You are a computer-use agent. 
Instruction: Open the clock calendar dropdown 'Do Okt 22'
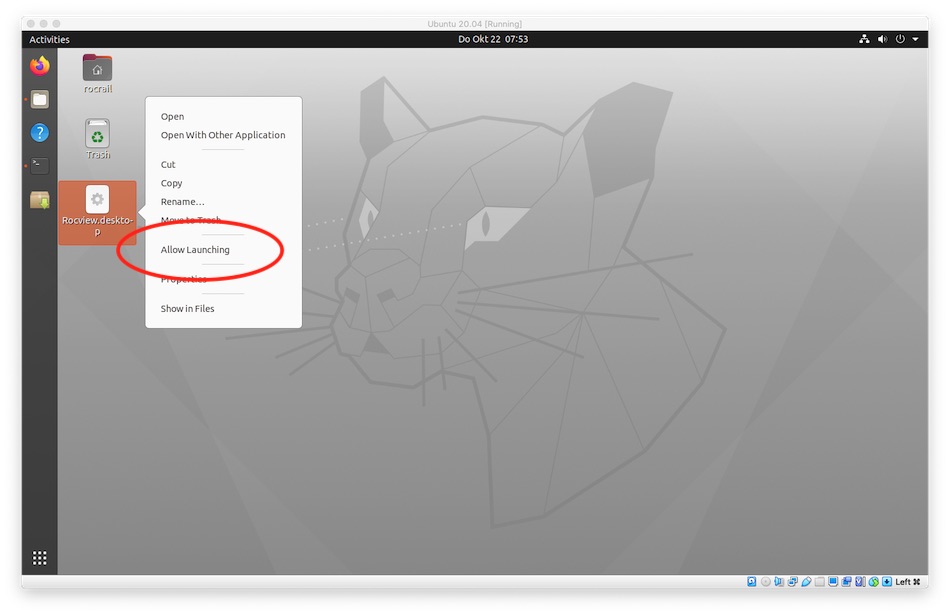click(x=492, y=39)
